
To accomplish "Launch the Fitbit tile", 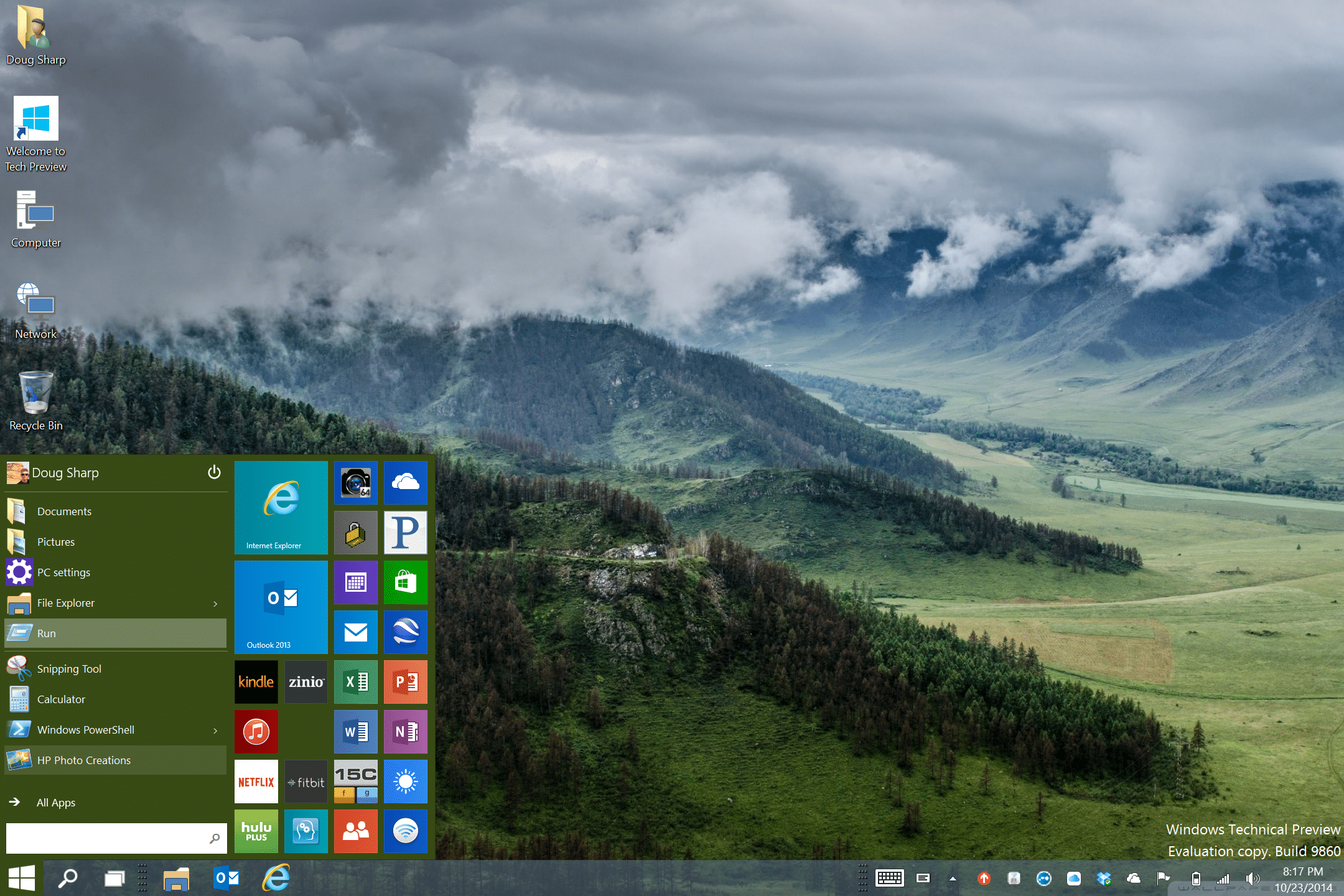I will click(x=306, y=782).
